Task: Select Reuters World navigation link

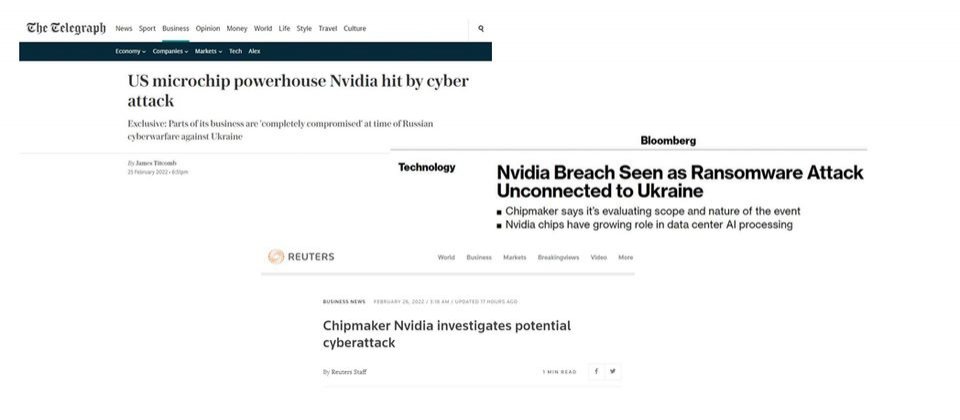Action: coord(446,257)
